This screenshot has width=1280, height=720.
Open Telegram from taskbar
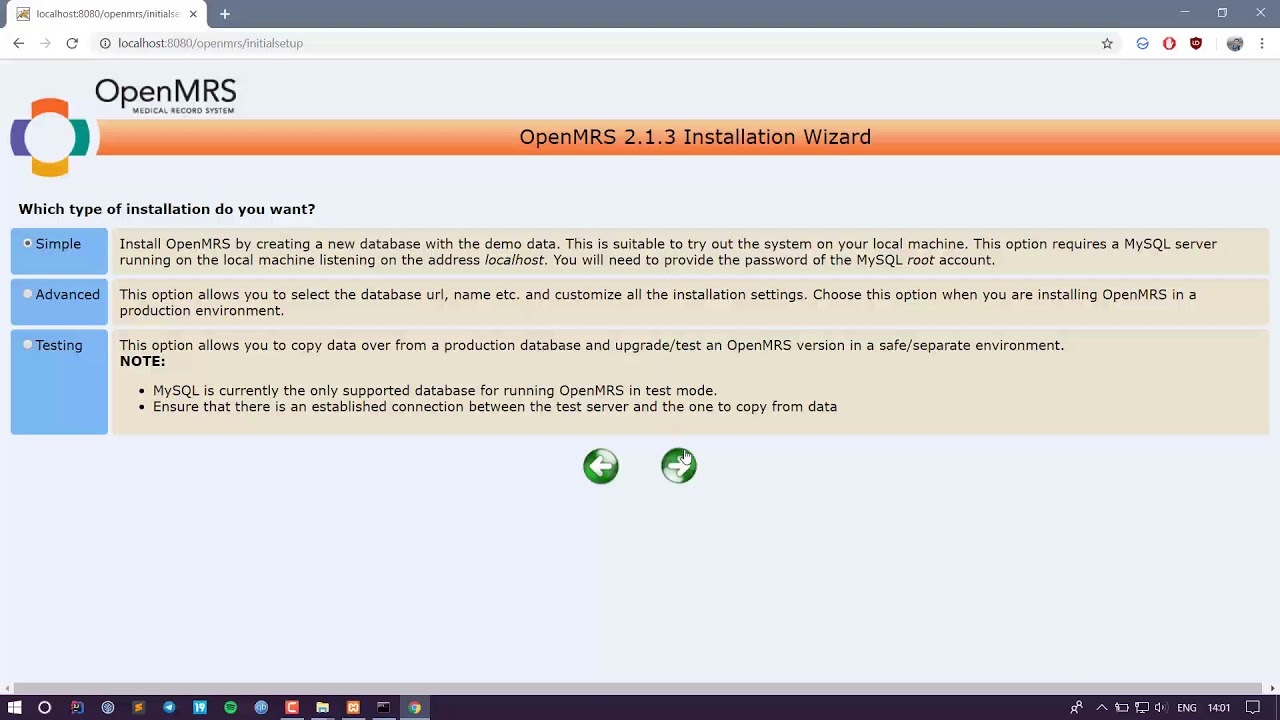(x=169, y=708)
